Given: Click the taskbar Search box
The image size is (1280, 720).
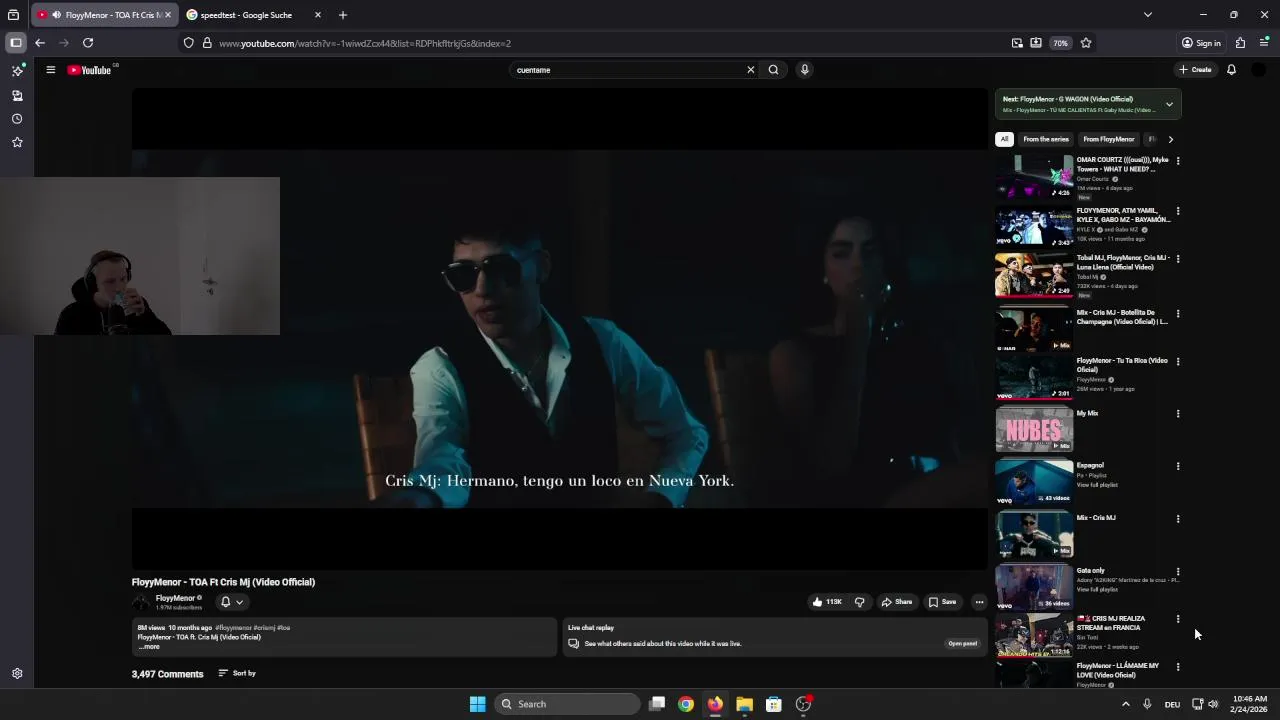Looking at the screenshot, I should click(x=568, y=704).
